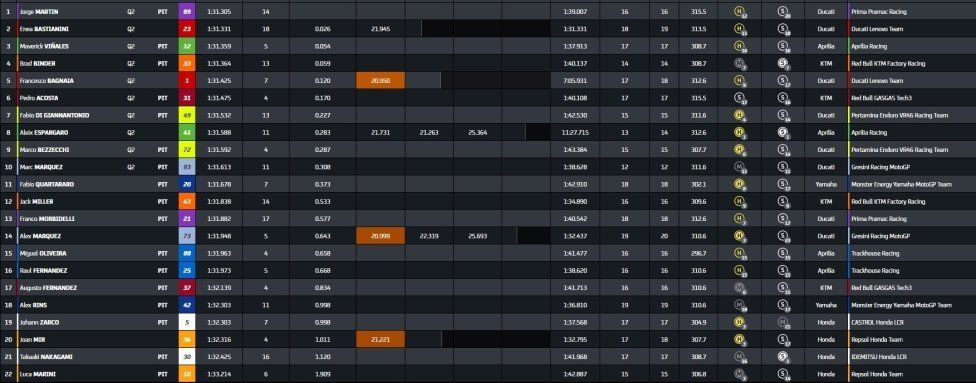Screen dimensions: 976x383
Task: Click Luca Marini's front tyre icon
Action: click(739, 374)
